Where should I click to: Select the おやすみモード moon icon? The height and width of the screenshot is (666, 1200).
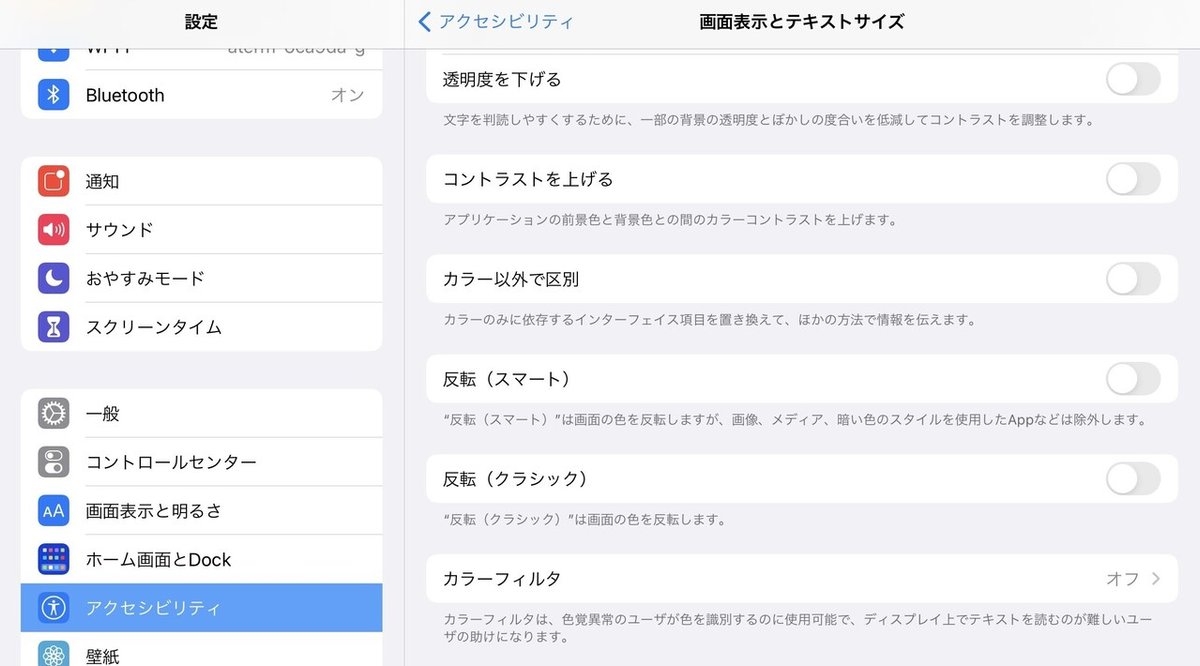click(x=52, y=278)
